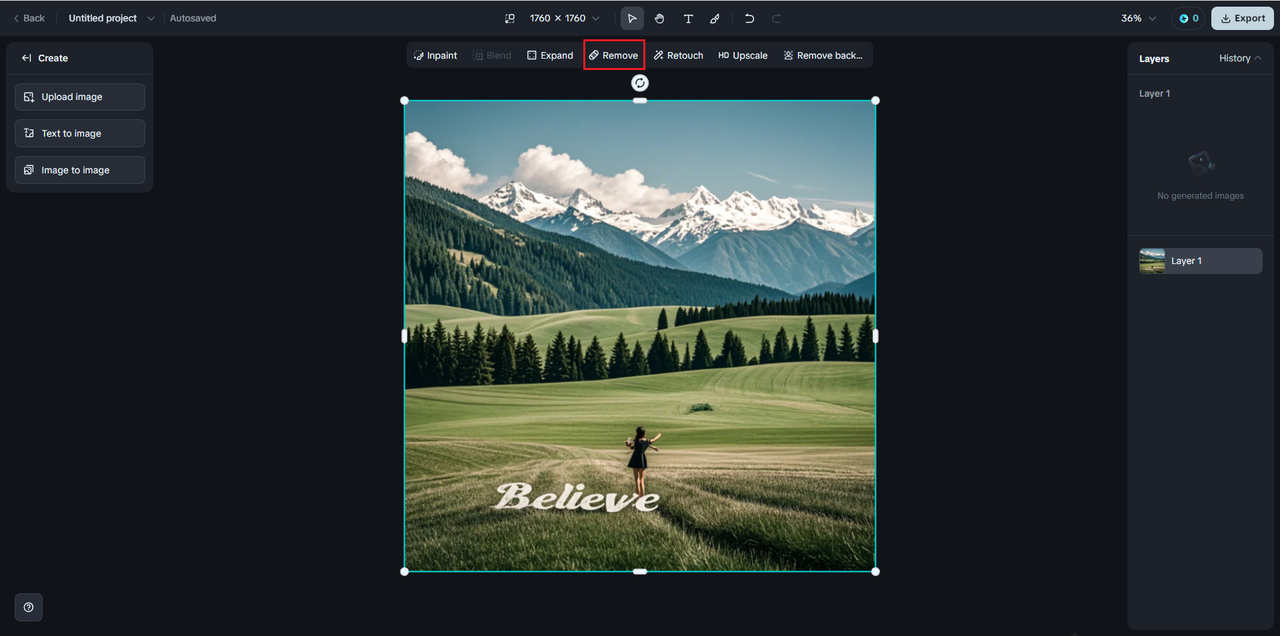Select the pointer (select) tool

[x=632, y=18]
